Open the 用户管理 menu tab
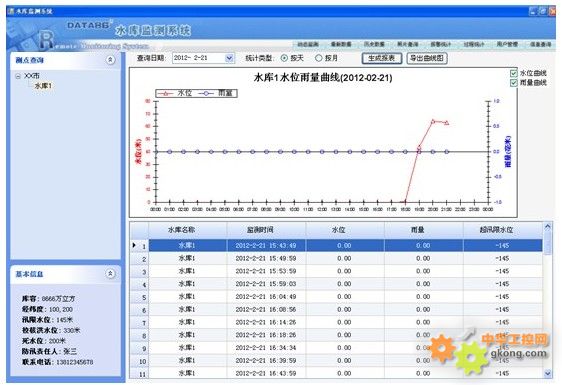 click(x=507, y=44)
